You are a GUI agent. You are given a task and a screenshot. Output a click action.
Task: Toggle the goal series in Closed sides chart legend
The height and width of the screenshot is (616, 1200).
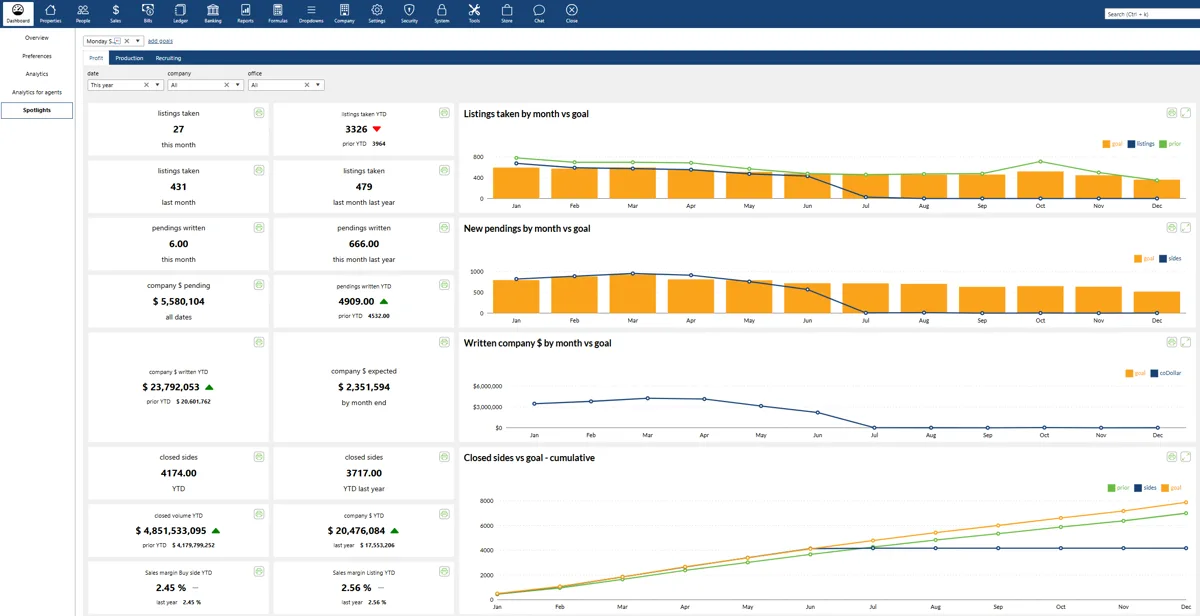1171,488
